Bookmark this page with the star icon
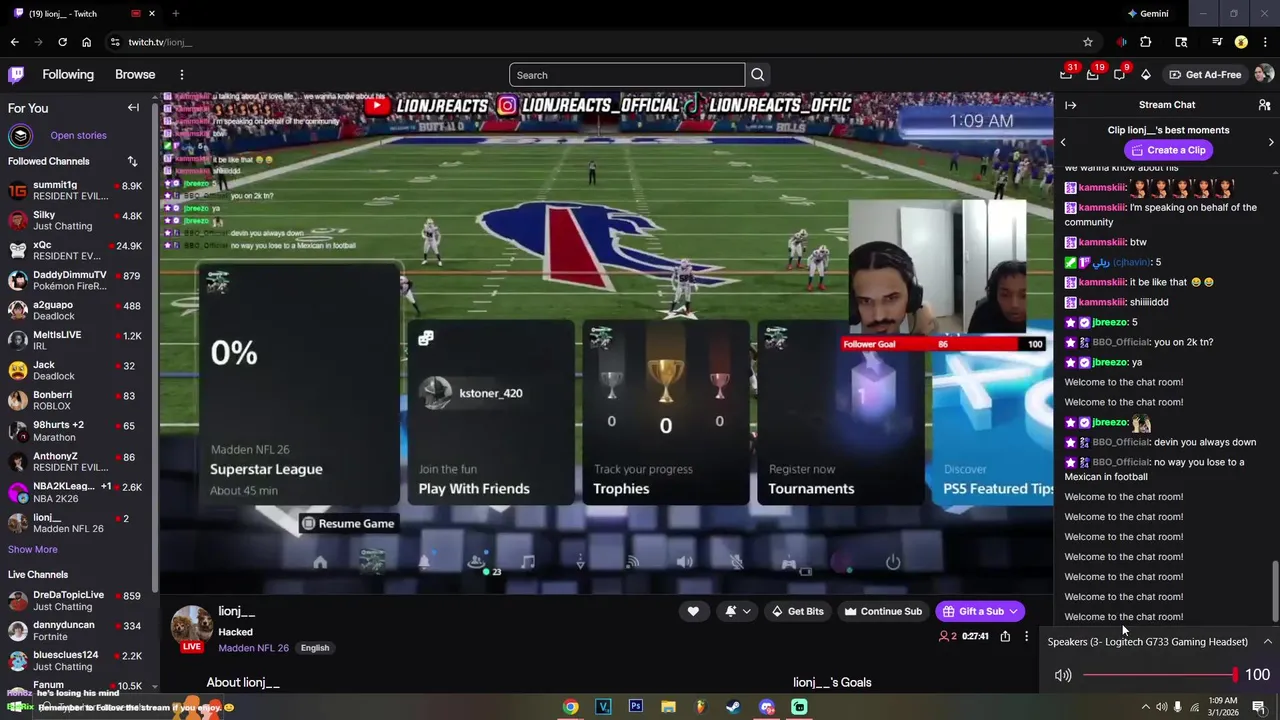The width and height of the screenshot is (1280, 720). [x=1088, y=42]
